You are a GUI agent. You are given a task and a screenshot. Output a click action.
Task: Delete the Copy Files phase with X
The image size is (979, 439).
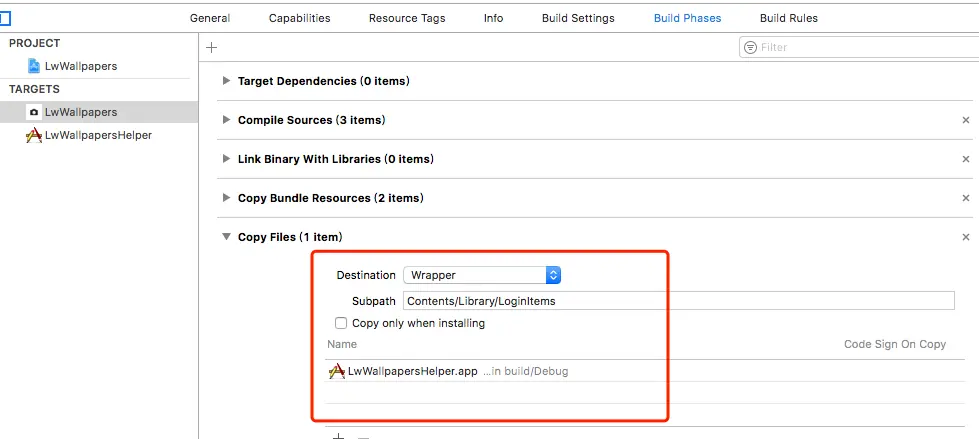[x=965, y=237]
